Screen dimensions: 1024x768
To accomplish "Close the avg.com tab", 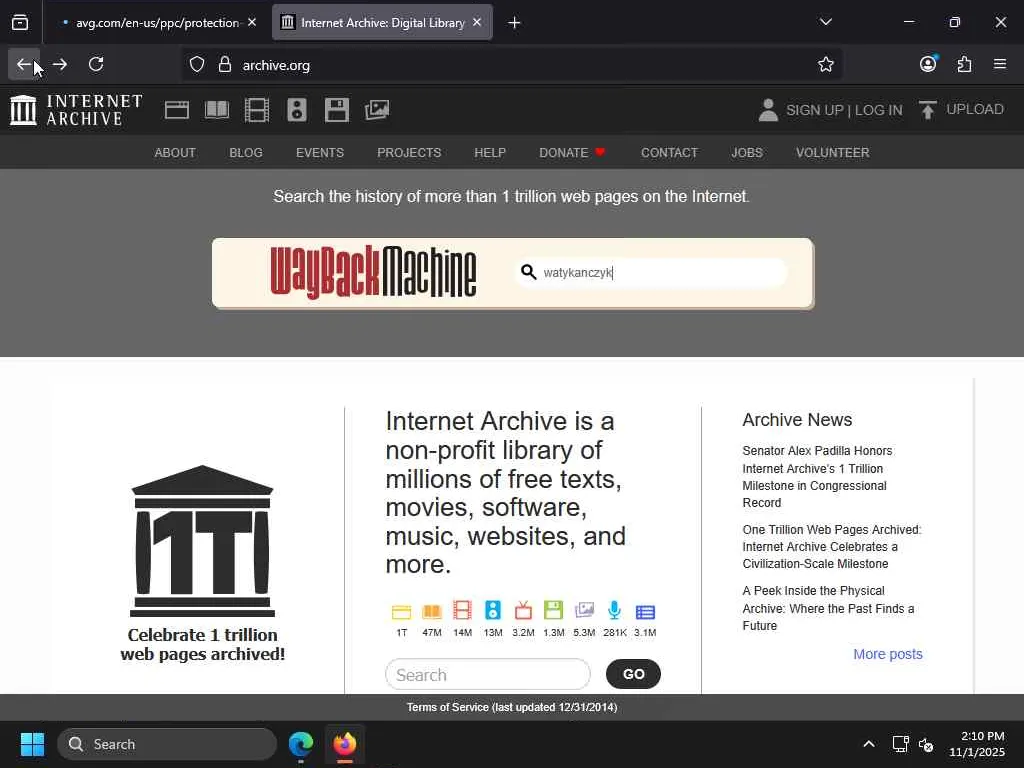I will click(x=252, y=22).
